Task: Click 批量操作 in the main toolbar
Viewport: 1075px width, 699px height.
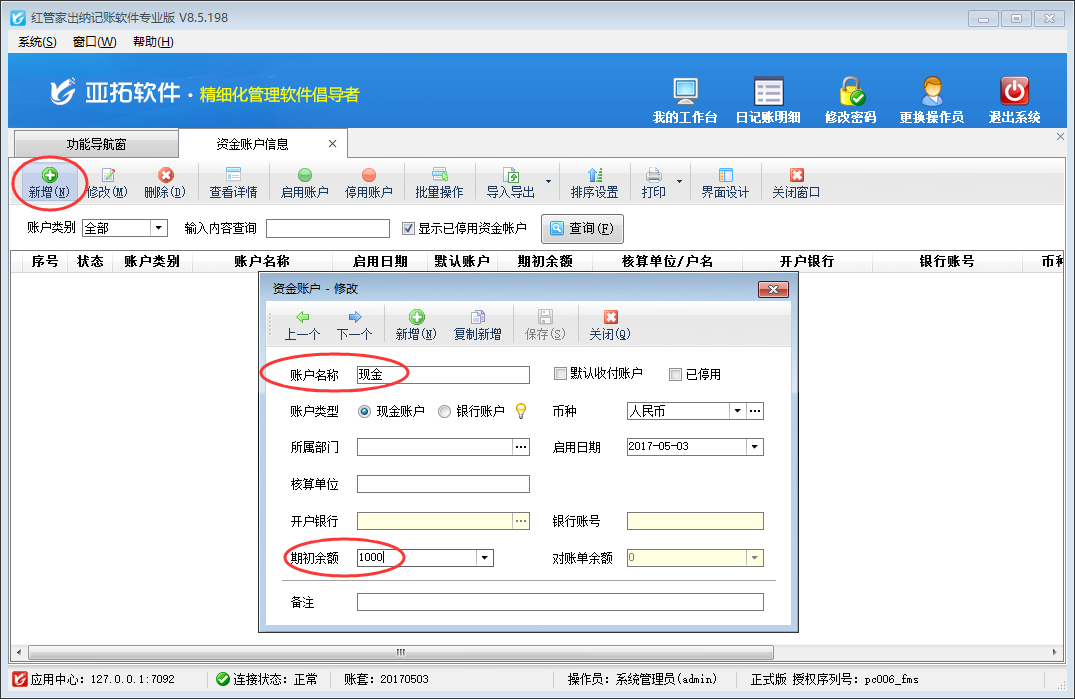Action: click(x=439, y=183)
